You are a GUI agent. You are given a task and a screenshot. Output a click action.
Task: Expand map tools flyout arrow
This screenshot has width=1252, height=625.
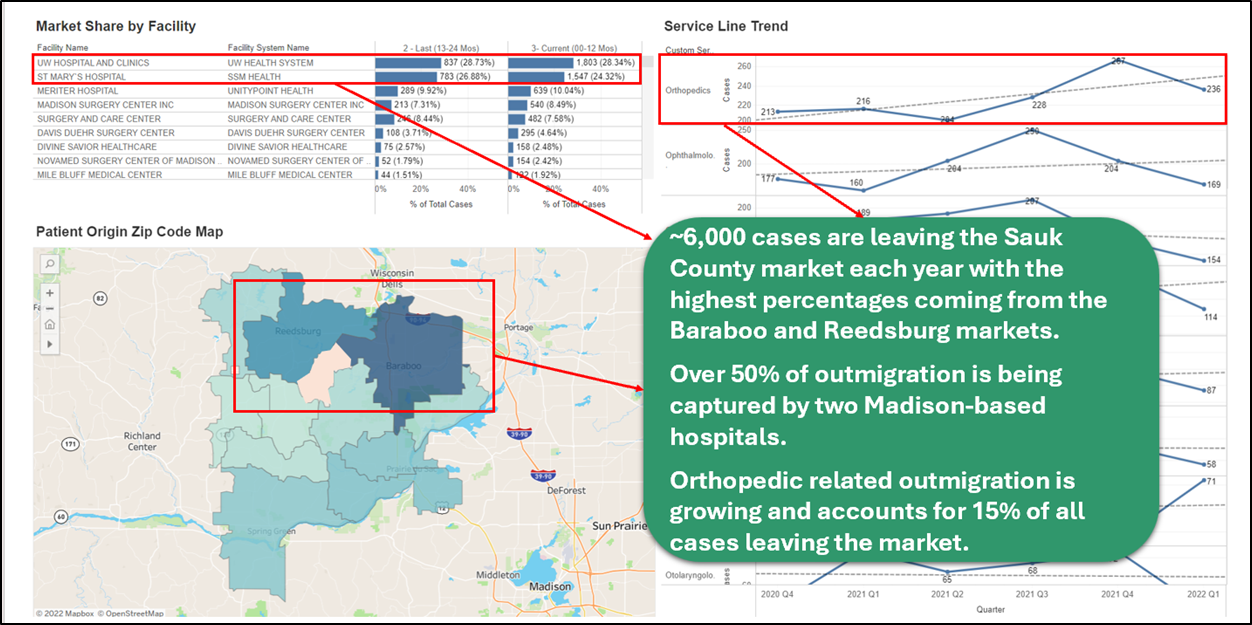(50, 344)
